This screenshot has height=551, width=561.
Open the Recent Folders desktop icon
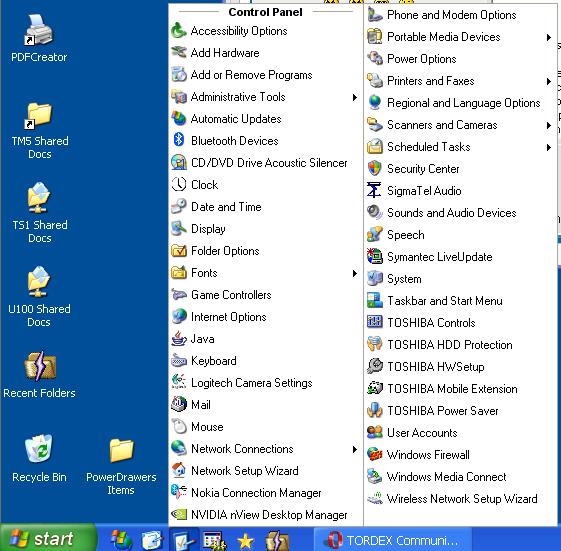point(39,375)
